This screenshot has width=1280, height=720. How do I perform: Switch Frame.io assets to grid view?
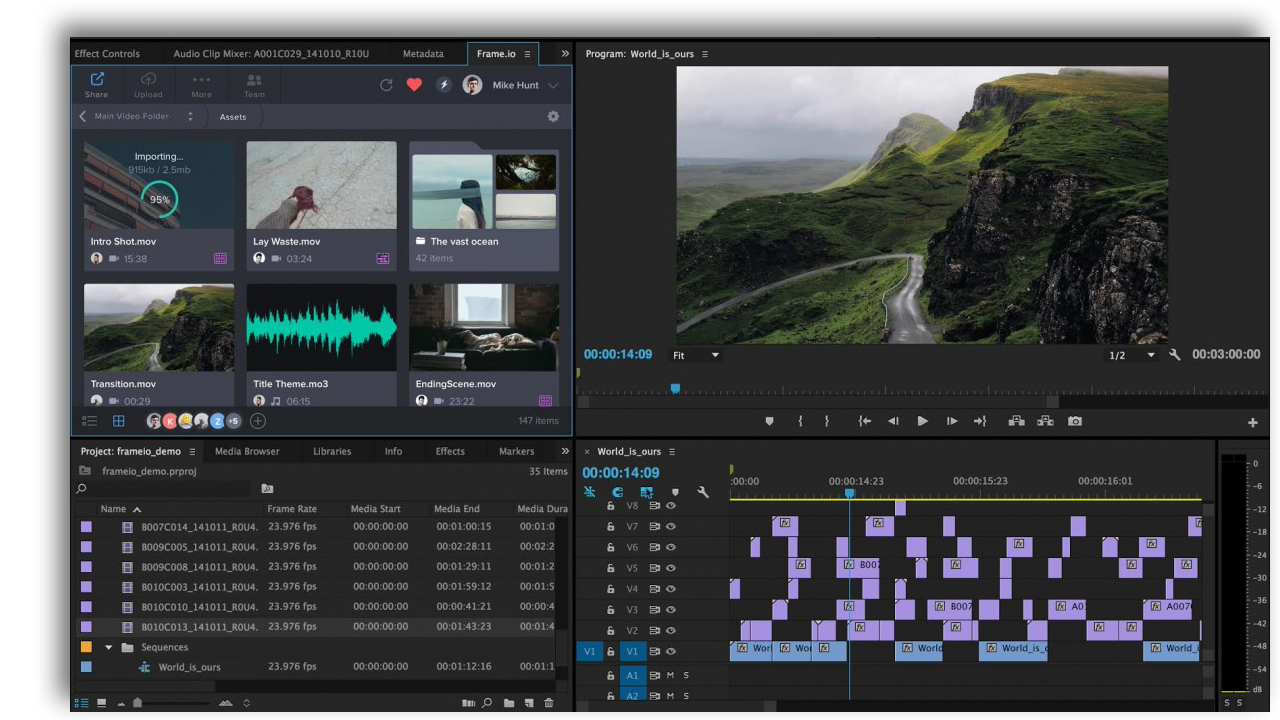click(118, 421)
